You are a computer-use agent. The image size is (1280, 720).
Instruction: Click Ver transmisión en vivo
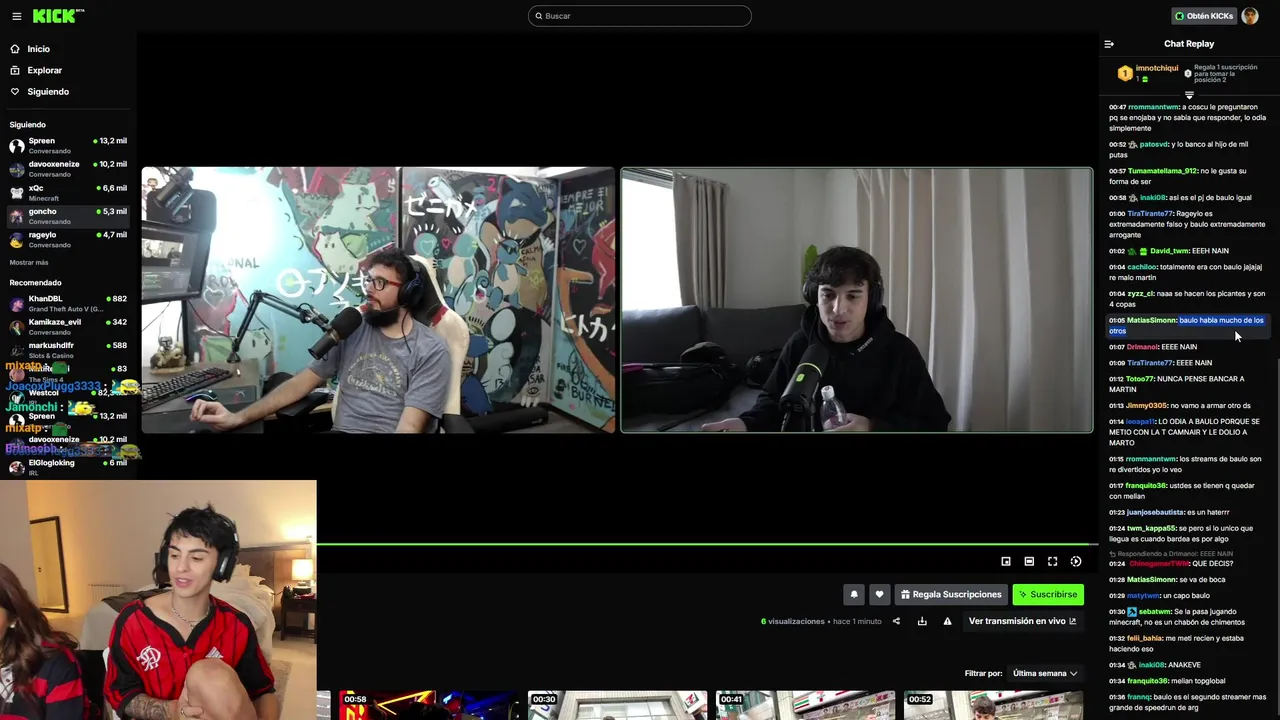(1022, 621)
